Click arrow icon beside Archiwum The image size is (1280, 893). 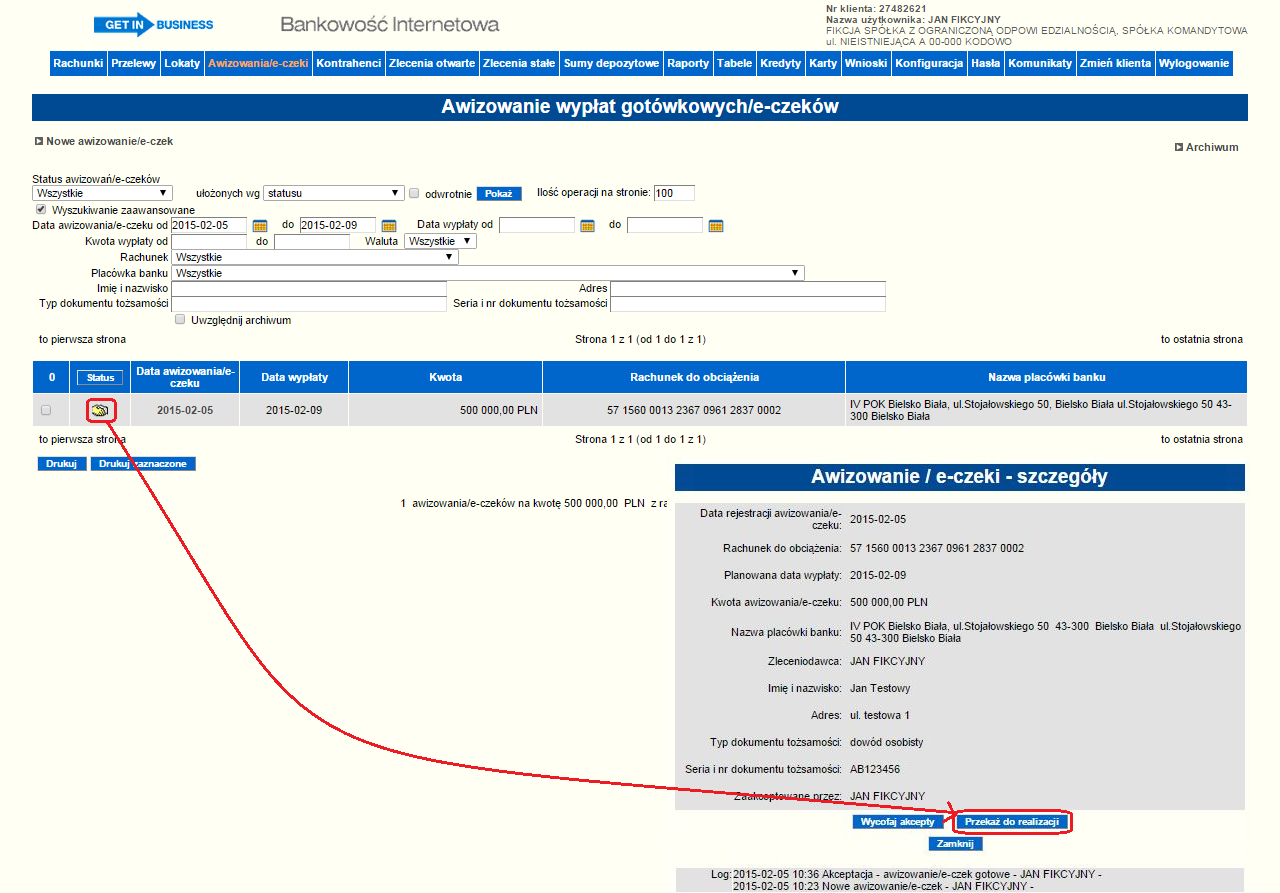[1179, 147]
